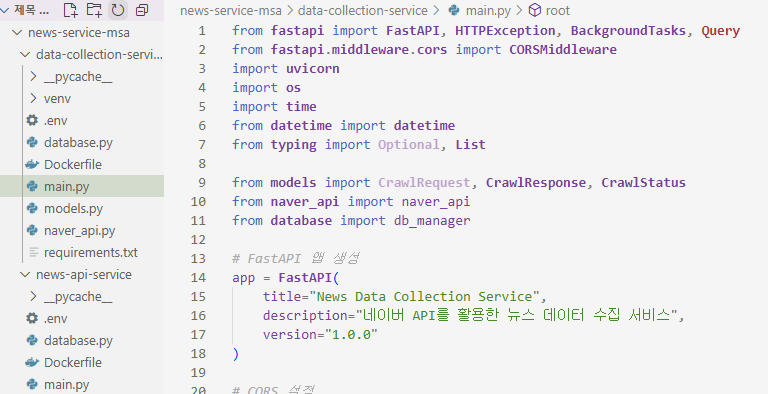Click the description keyword on line 16
This screenshot has width=768, height=394.
pyautogui.click(x=305, y=316)
